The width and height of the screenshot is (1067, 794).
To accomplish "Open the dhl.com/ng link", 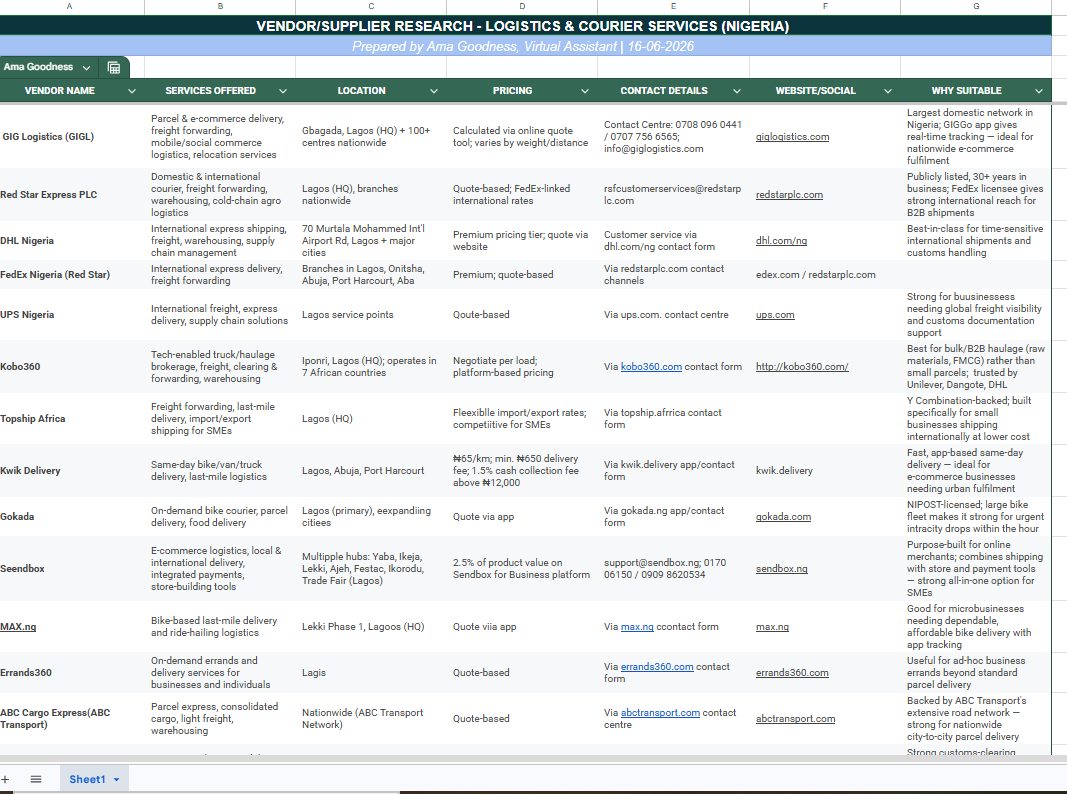I will (x=781, y=241).
